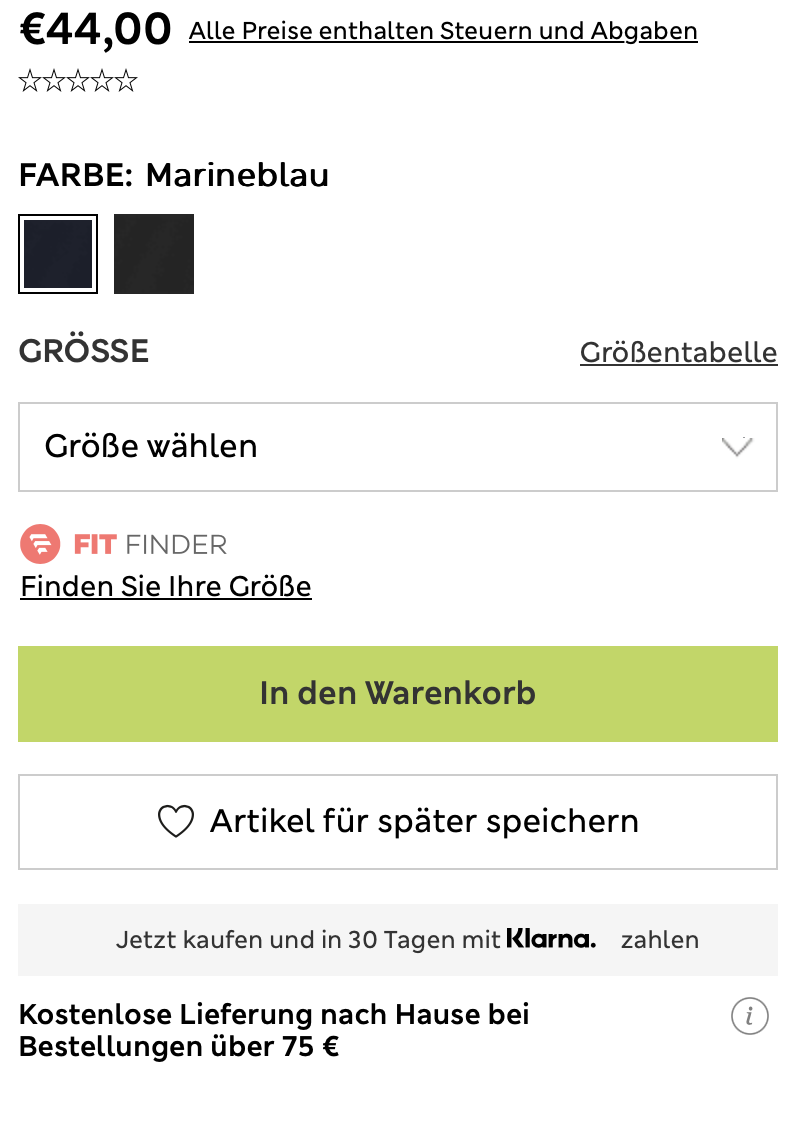Click the third star in the rating row

pyautogui.click(x=78, y=79)
